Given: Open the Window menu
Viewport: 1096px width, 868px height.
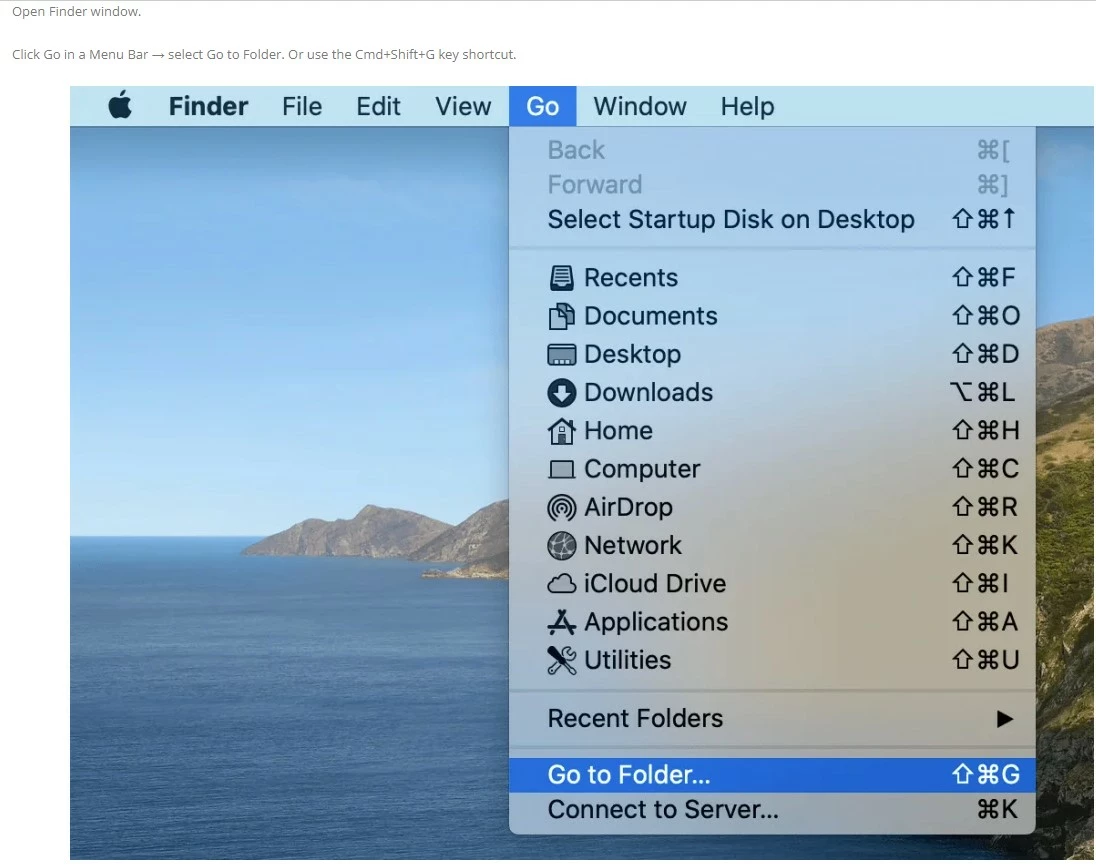Looking at the screenshot, I should pyautogui.click(x=640, y=106).
